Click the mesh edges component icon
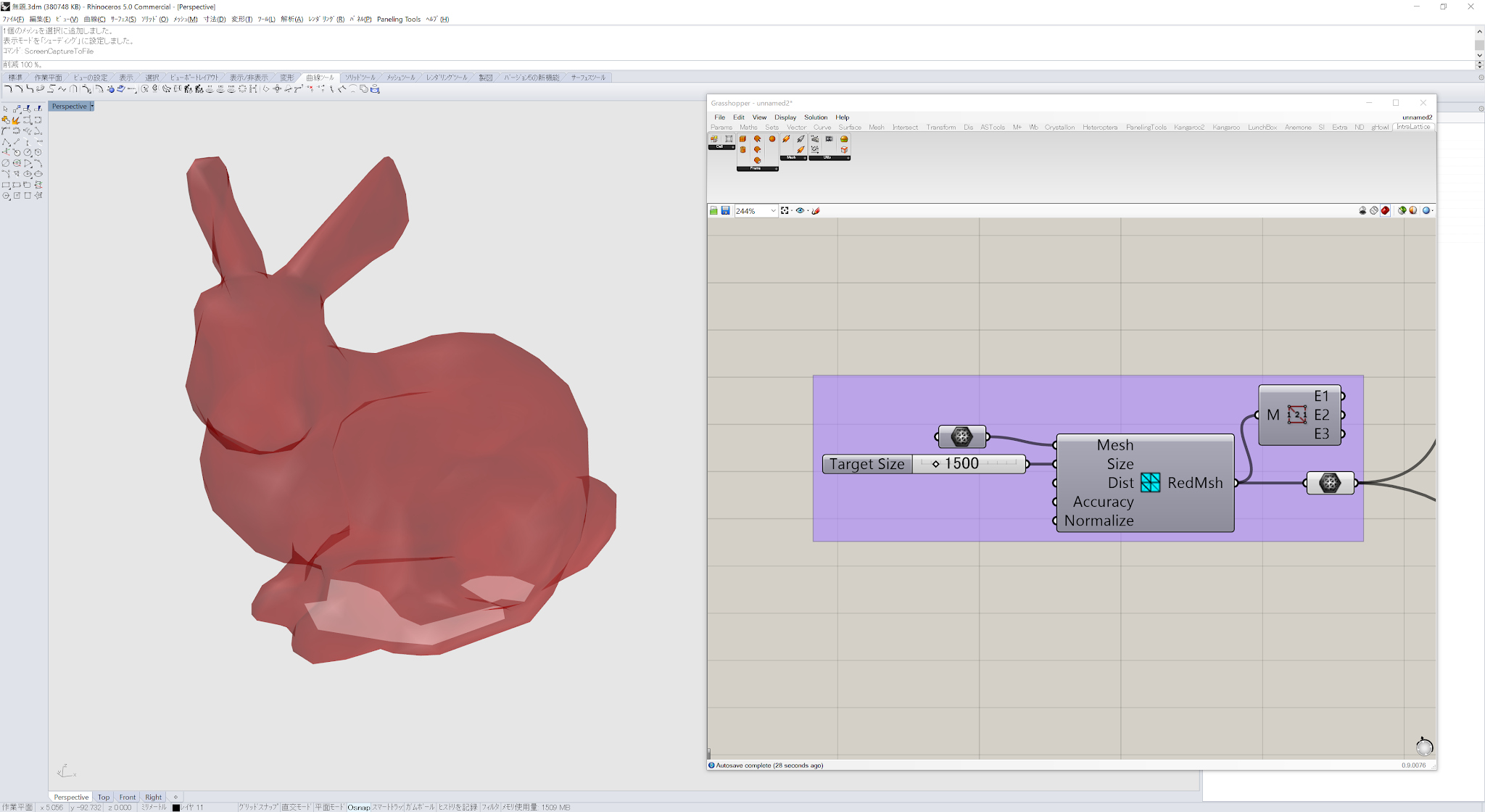The width and height of the screenshot is (1485, 812). [x=1296, y=415]
